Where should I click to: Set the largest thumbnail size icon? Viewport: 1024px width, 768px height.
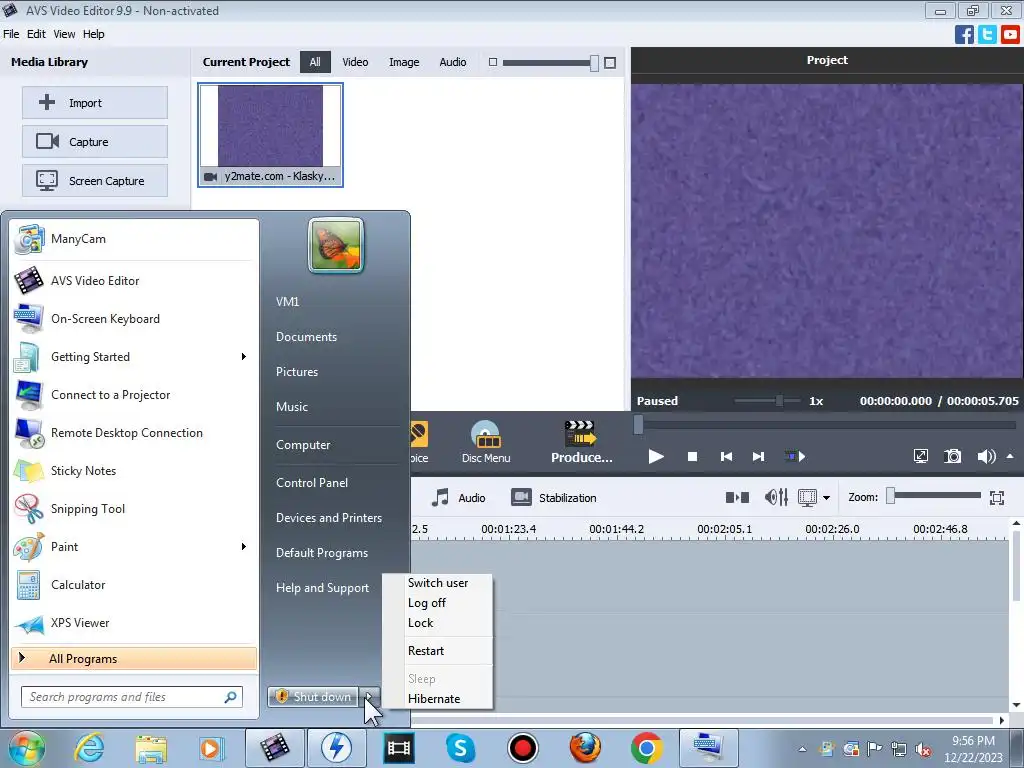[610, 63]
